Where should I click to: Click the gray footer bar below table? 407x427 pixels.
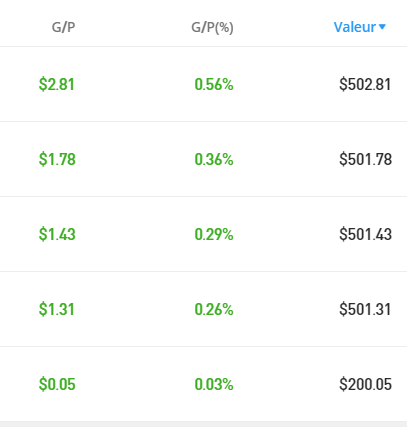pyautogui.click(x=203, y=424)
